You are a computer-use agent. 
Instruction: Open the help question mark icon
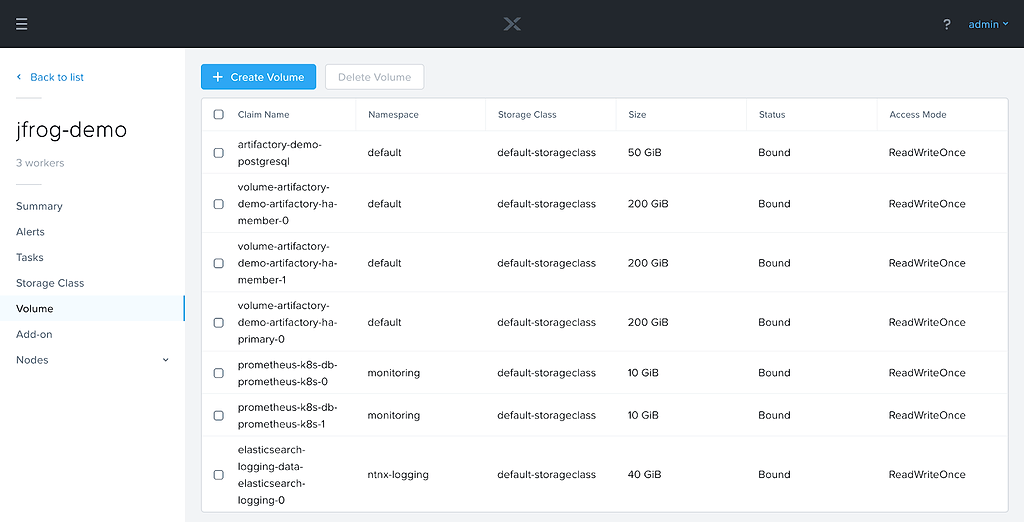pyautogui.click(x=946, y=24)
